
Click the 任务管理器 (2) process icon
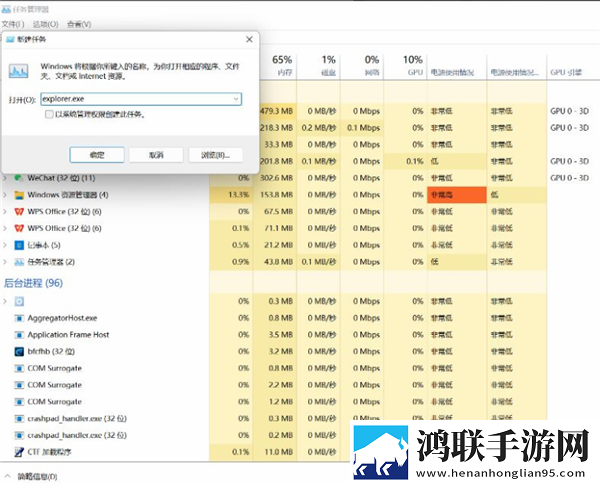(x=19, y=262)
